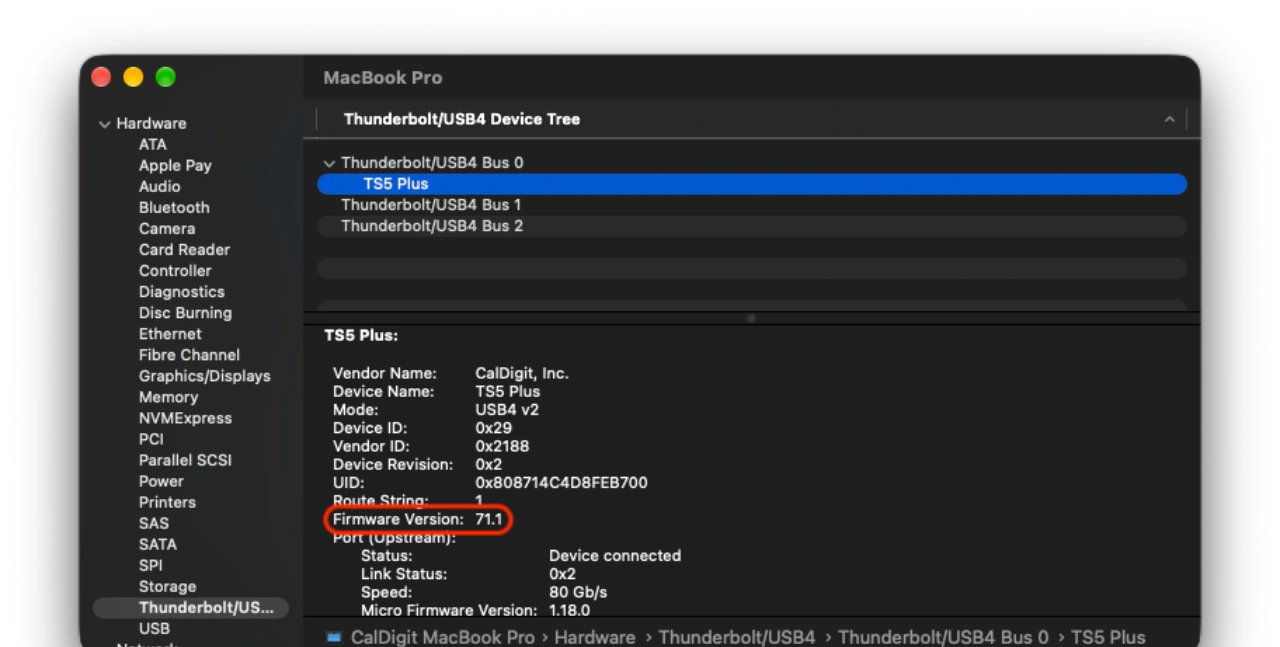The image size is (1280, 647).
Task: Select Bluetooth in the Hardware list
Action: (174, 207)
